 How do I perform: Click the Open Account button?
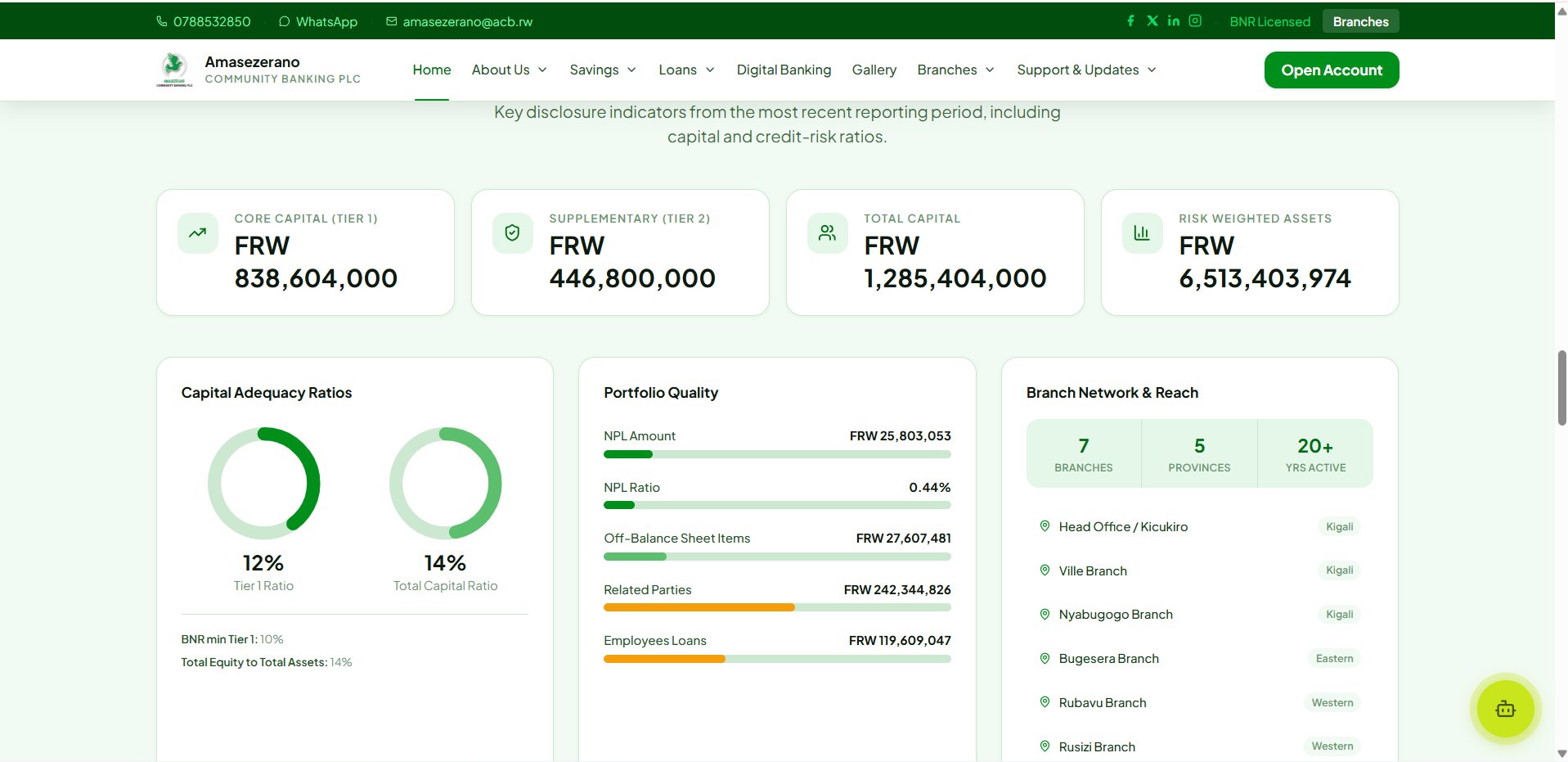click(x=1332, y=70)
